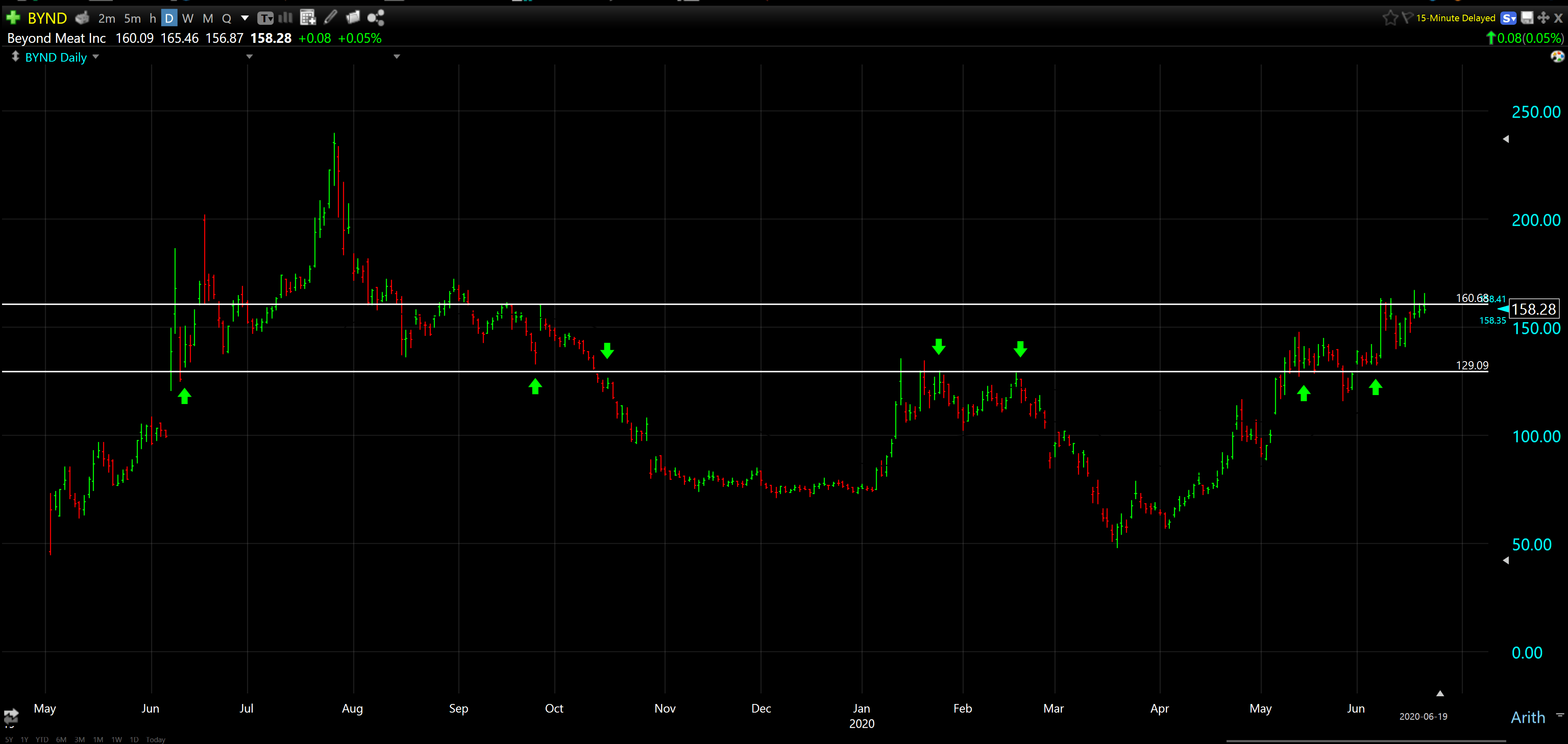Viewport: 1568px width, 744px height.
Task: Set range to 1W
Action: pyautogui.click(x=116, y=740)
